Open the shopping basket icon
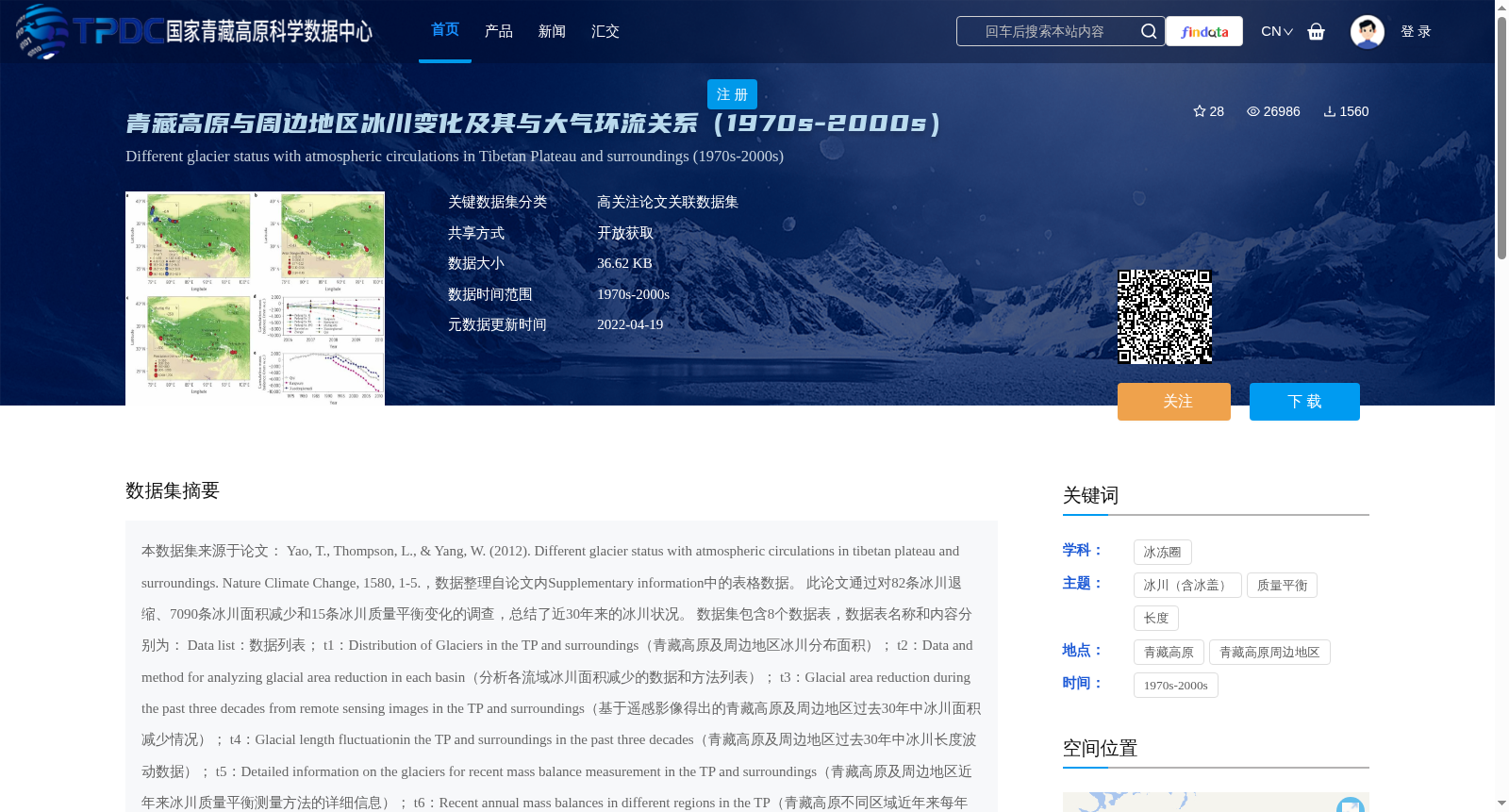Viewport: 1509px width, 812px height. [1317, 32]
